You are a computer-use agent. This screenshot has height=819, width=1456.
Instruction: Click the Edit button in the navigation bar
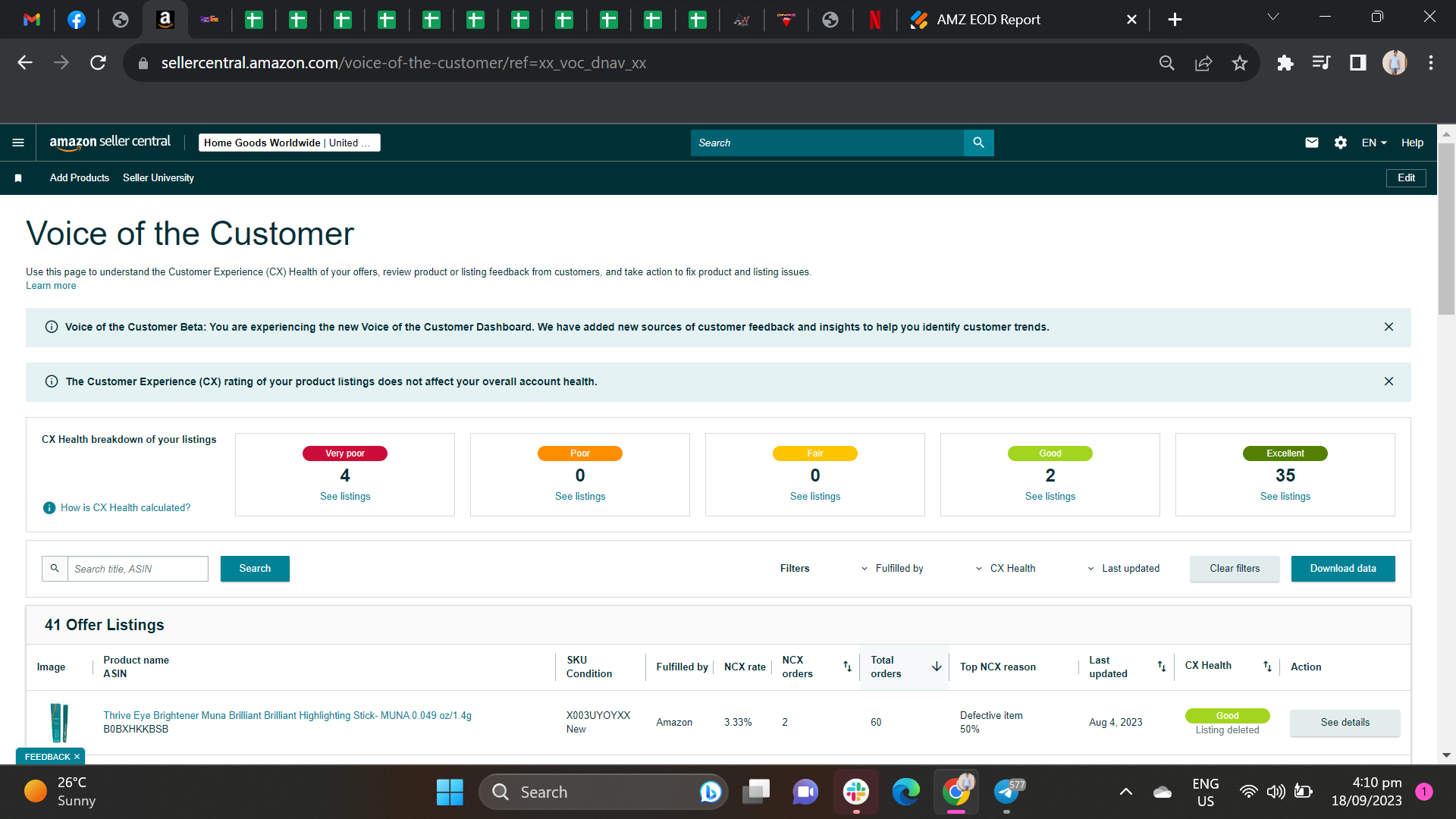(x=1406, y=178)
